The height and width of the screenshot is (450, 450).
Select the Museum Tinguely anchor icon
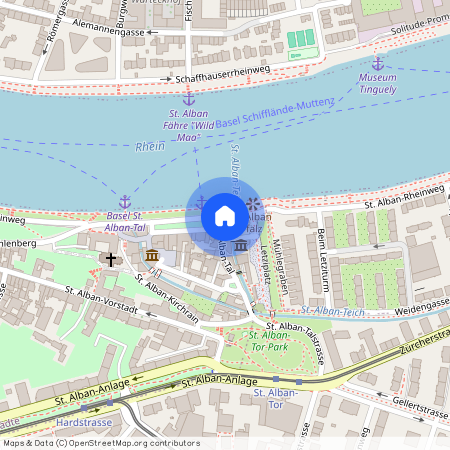click(x=378, y=64)
